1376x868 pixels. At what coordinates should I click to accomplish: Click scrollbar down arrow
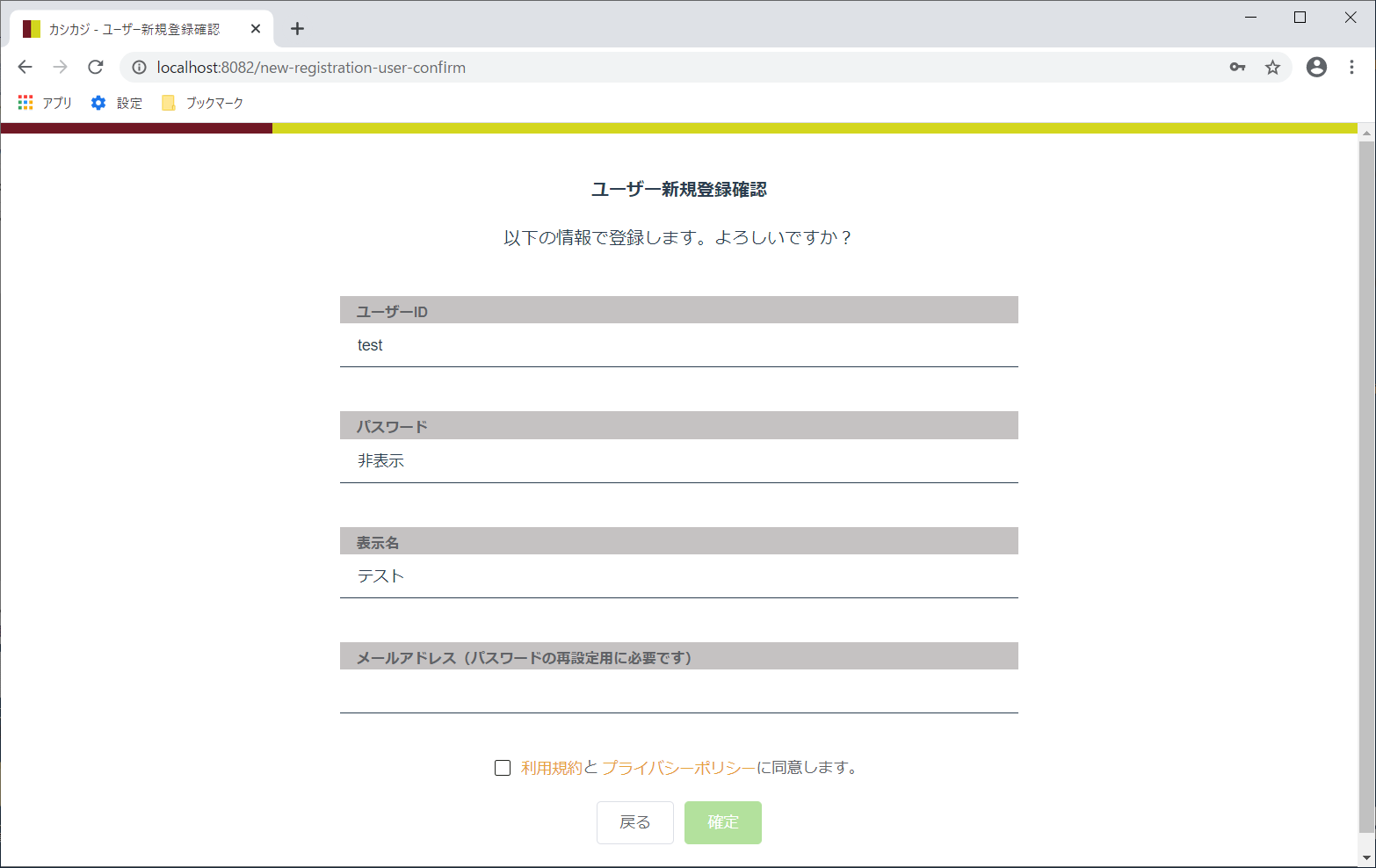1366,858
